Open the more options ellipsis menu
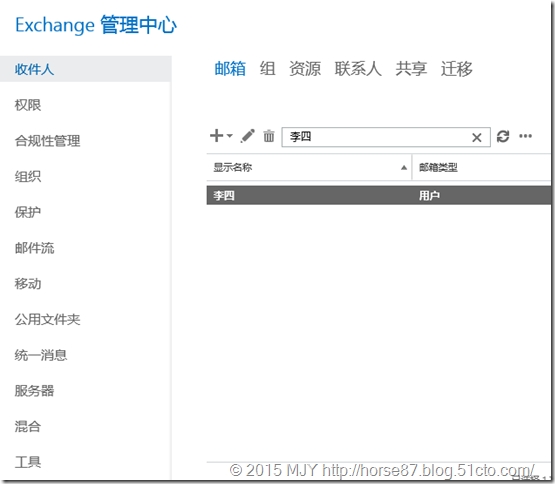Viewport: 555px width, 484px height. 525,136
